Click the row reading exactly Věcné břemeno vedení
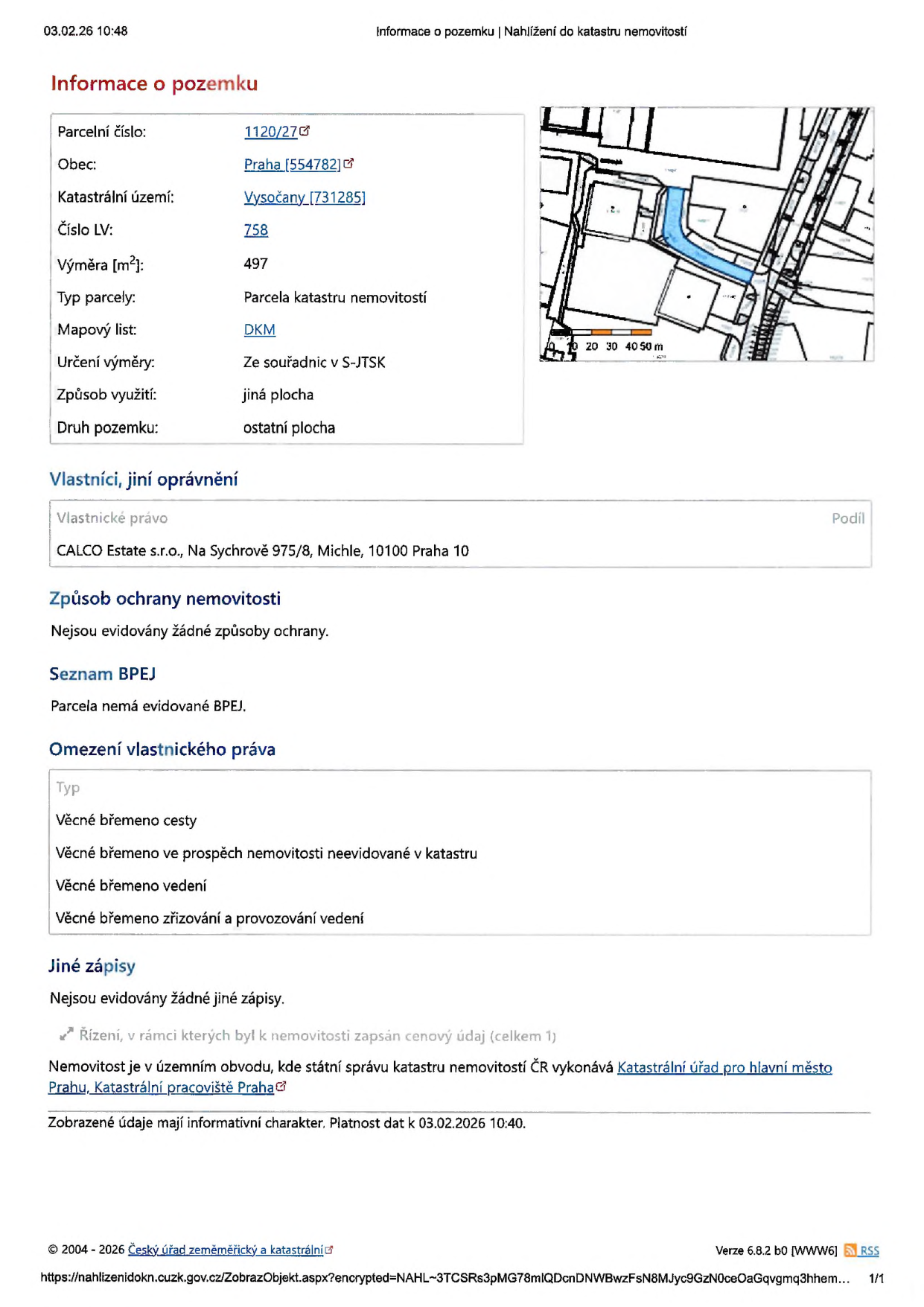Image resolution: width=924 pixels, height=1307 pixels. click(460, 886)
